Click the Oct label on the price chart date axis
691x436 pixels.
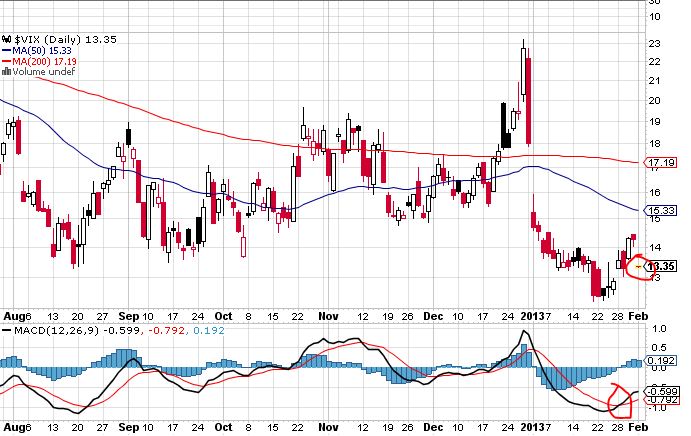[x=223, y=317]
